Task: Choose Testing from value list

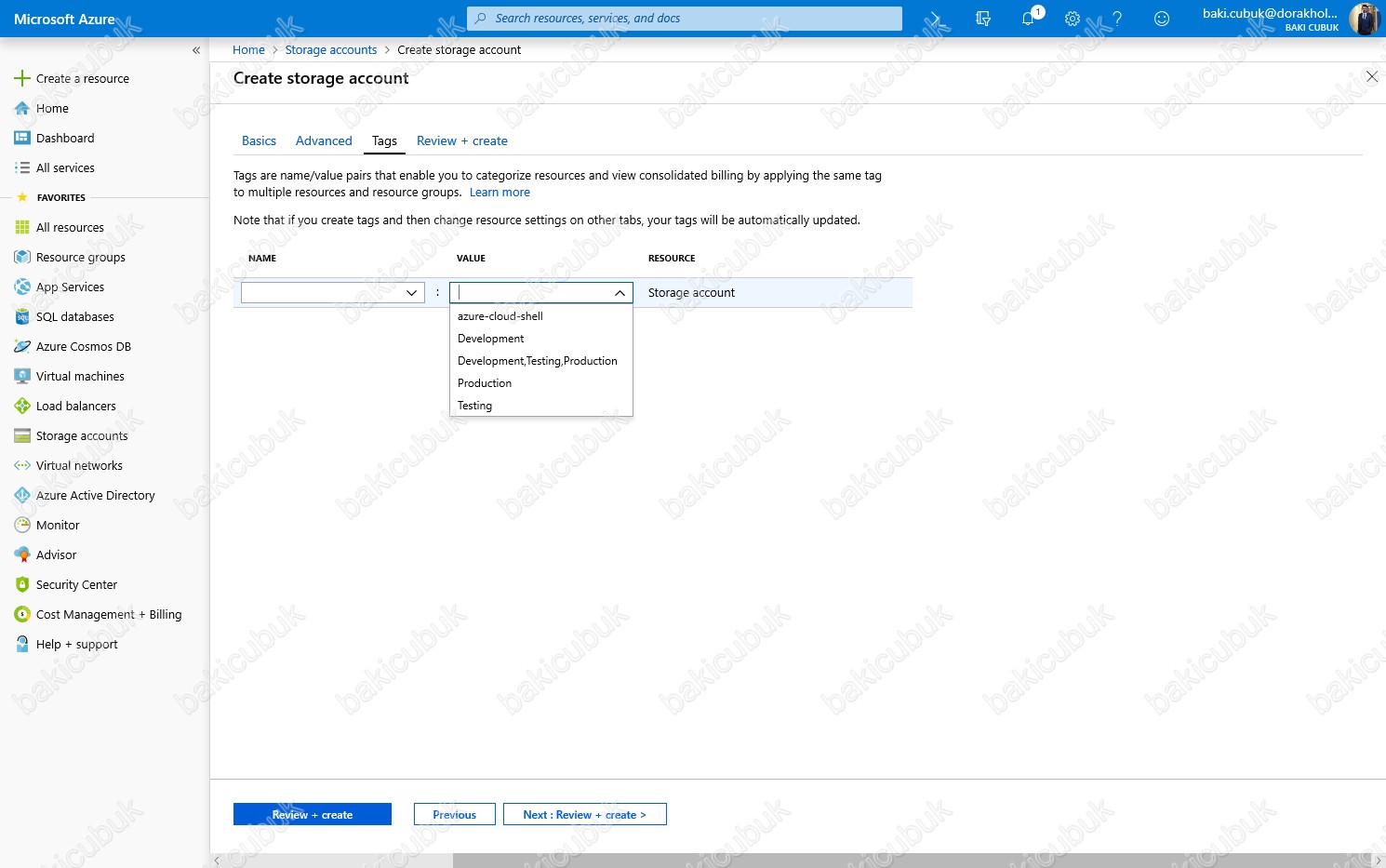Action: (x=541, y=406)
